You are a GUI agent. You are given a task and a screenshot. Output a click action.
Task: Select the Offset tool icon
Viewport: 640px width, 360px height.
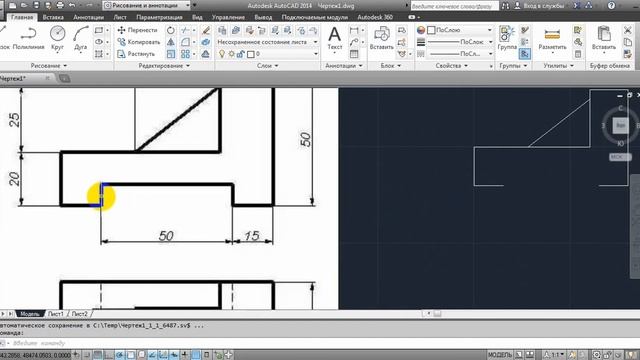point(206,54)
